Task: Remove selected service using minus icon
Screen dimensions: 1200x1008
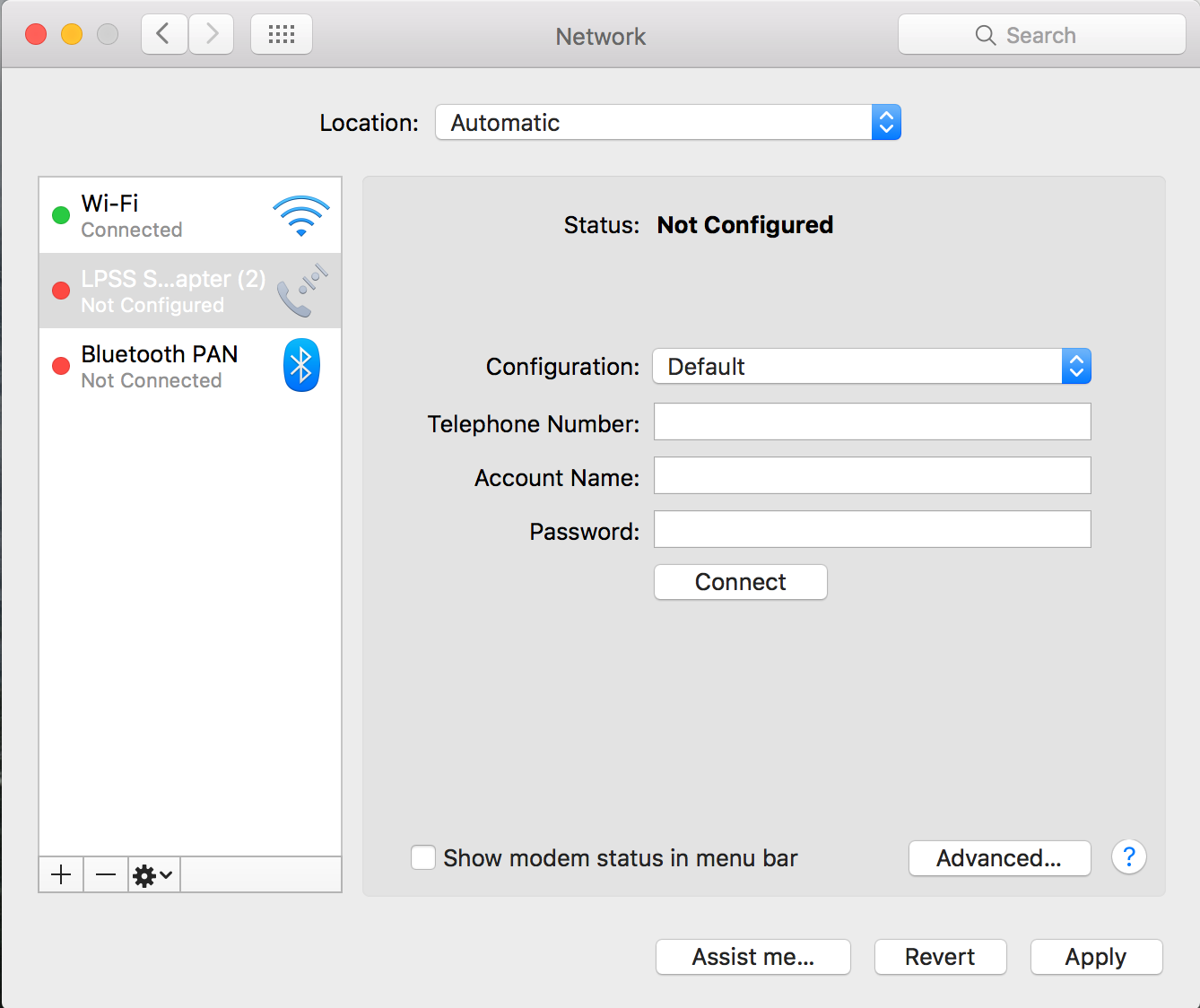Action: coord(105,873)
